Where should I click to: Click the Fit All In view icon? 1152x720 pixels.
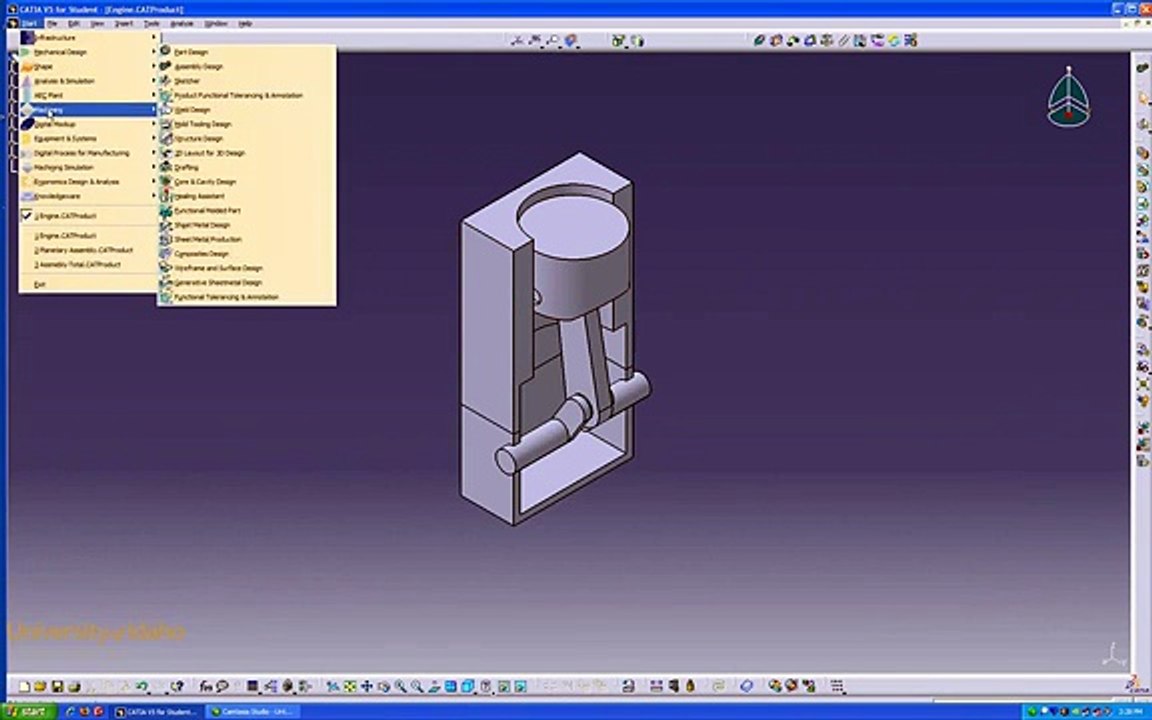pos(350,686)
